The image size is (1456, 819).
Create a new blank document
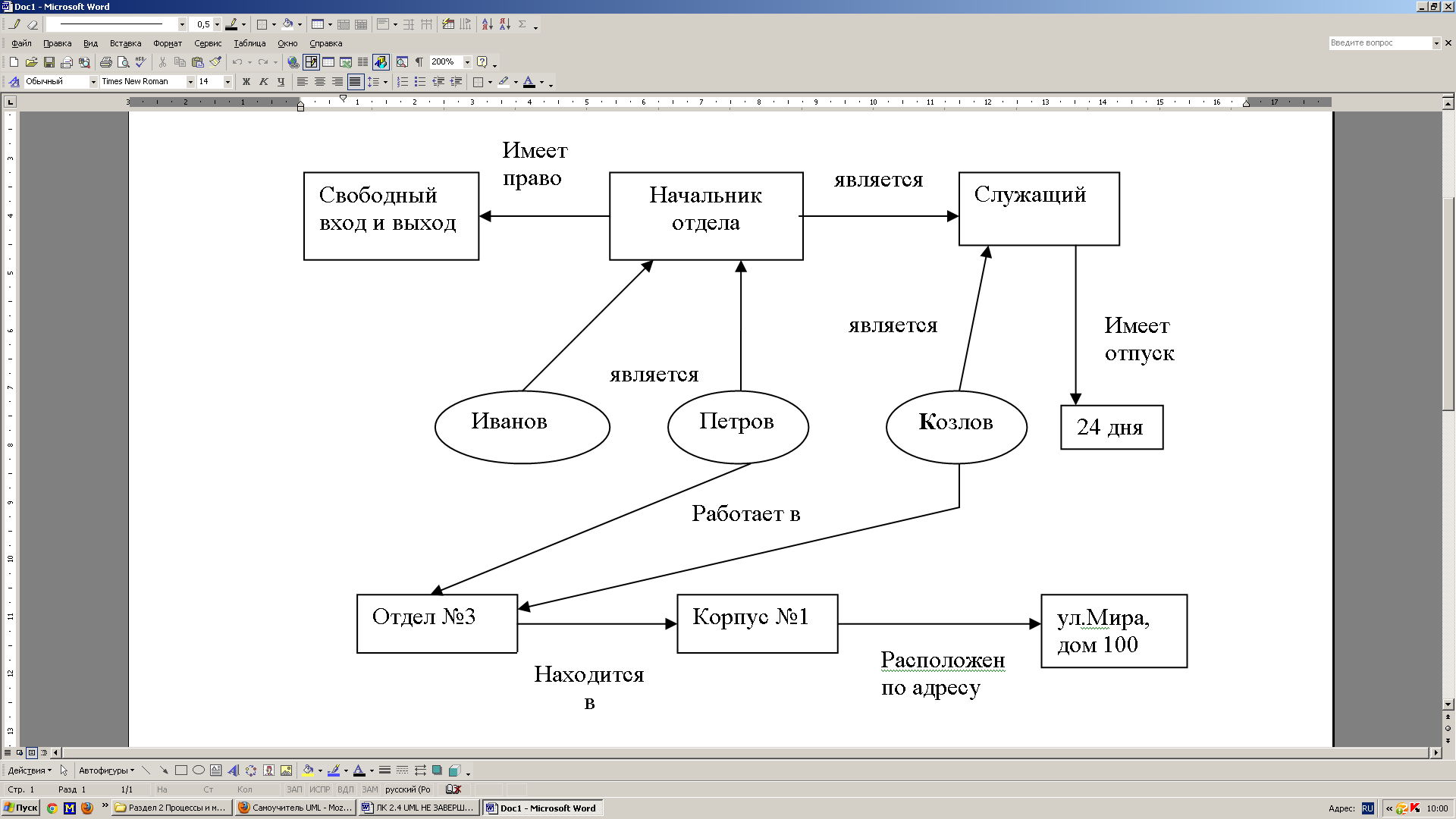pos(14,62)
